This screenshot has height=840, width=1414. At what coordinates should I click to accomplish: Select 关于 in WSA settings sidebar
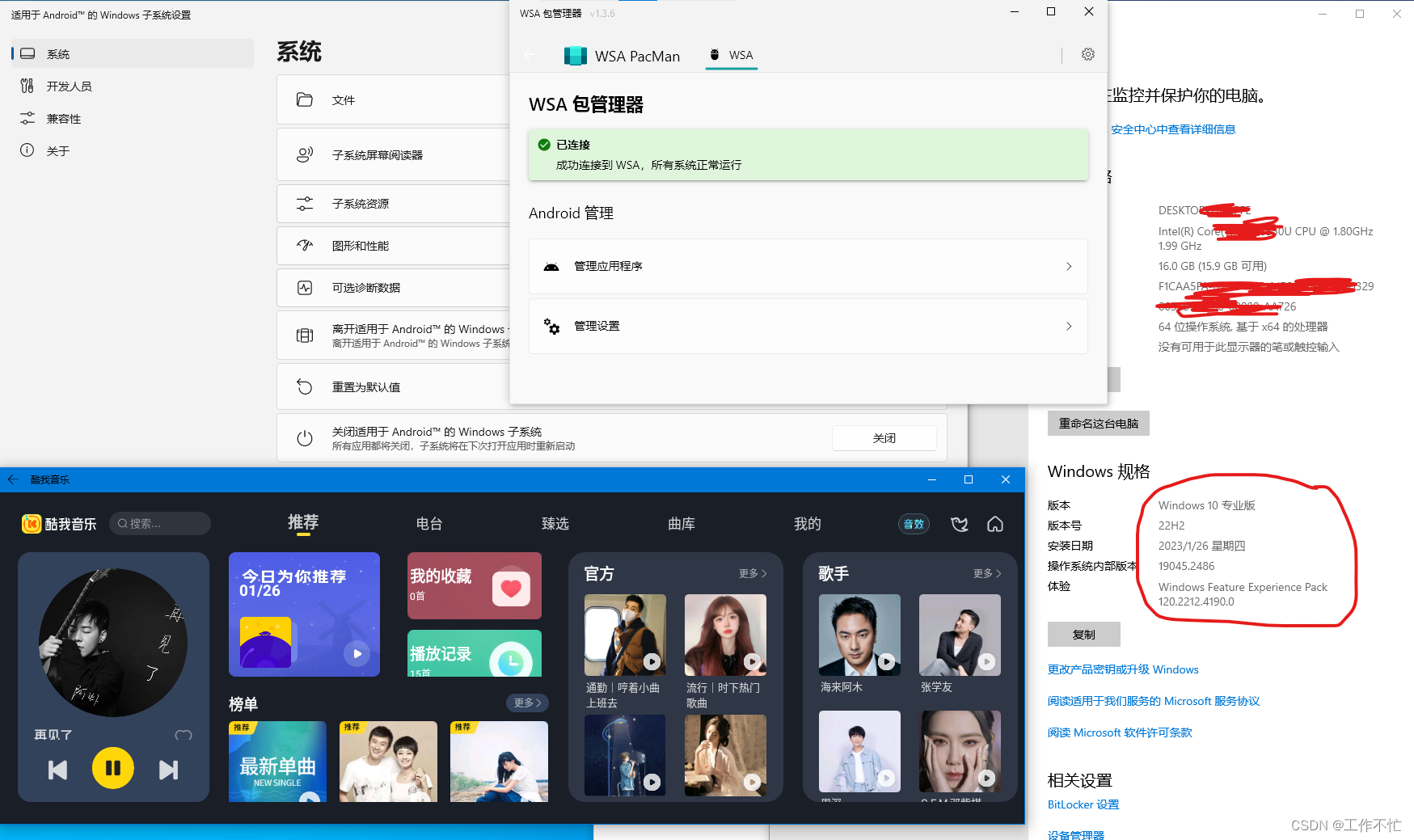[132, 150]
